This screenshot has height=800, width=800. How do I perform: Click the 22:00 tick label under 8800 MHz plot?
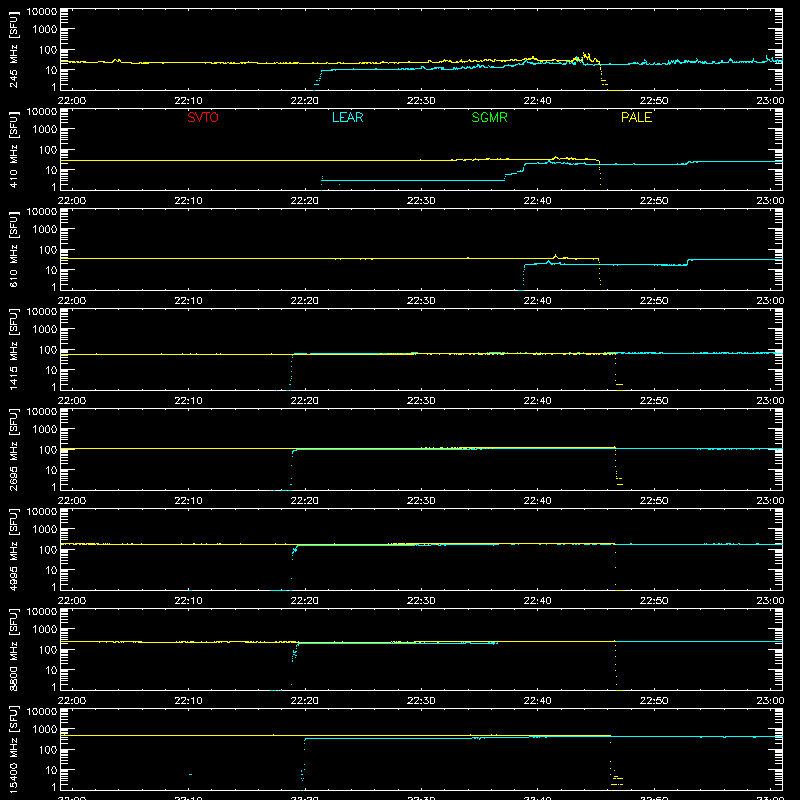coord(72,701)
